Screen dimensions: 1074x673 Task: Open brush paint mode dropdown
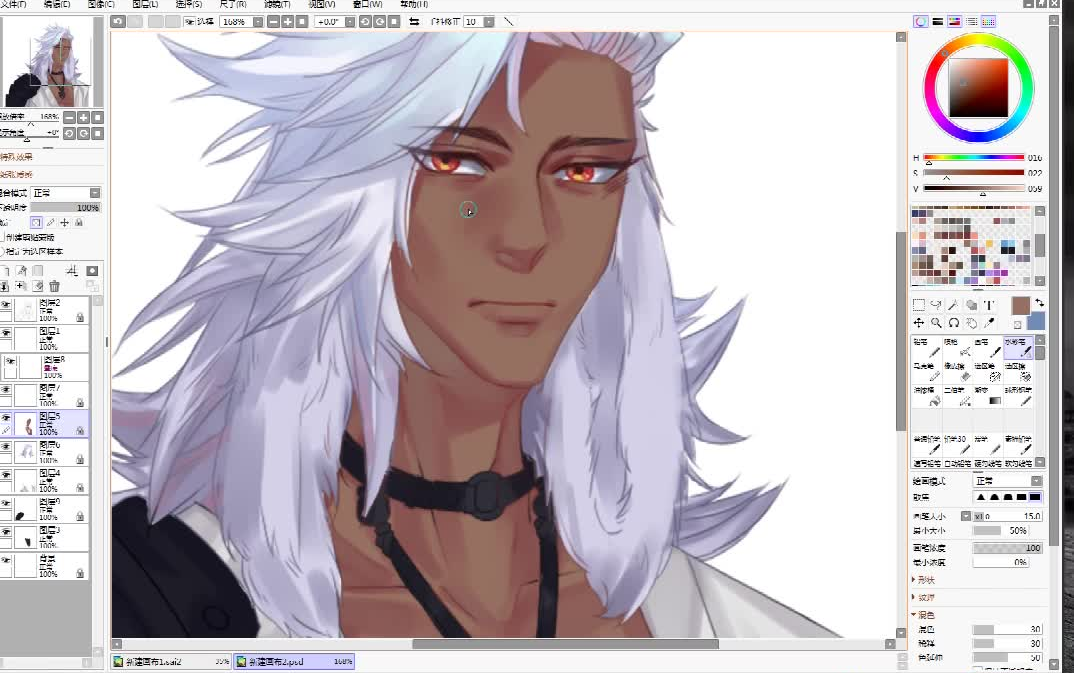tap(1037, 481)
